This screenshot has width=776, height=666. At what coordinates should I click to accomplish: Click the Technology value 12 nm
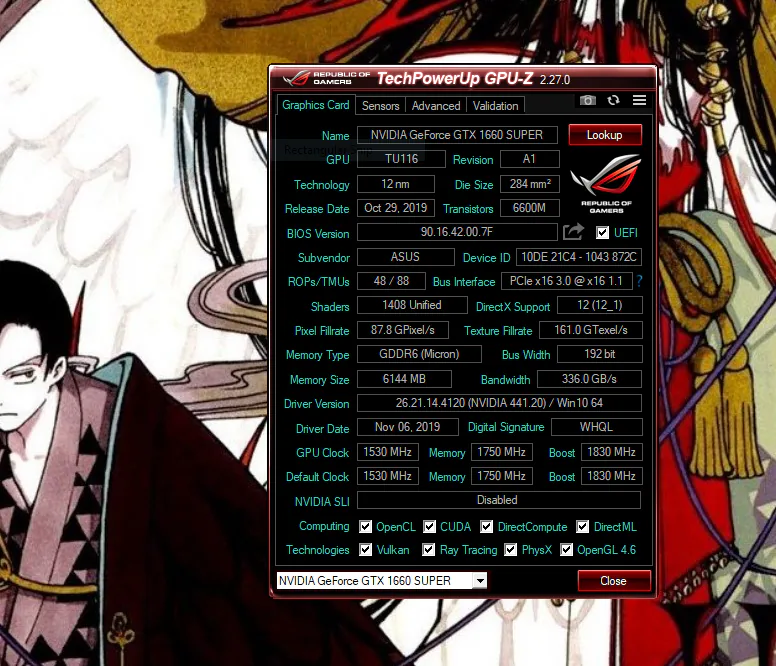point(395,184)
